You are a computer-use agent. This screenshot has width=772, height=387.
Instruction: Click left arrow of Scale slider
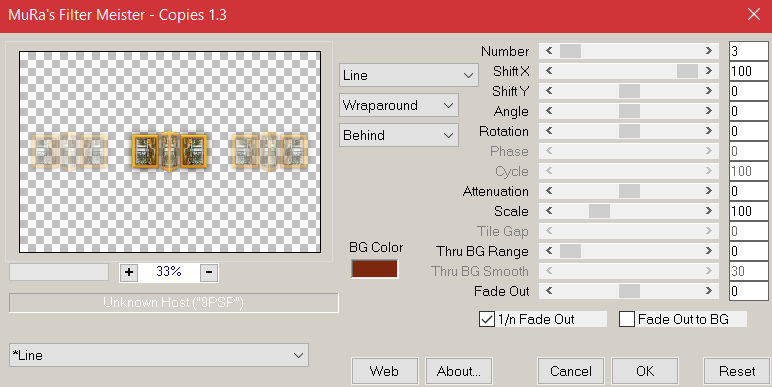tap(549, 211)
